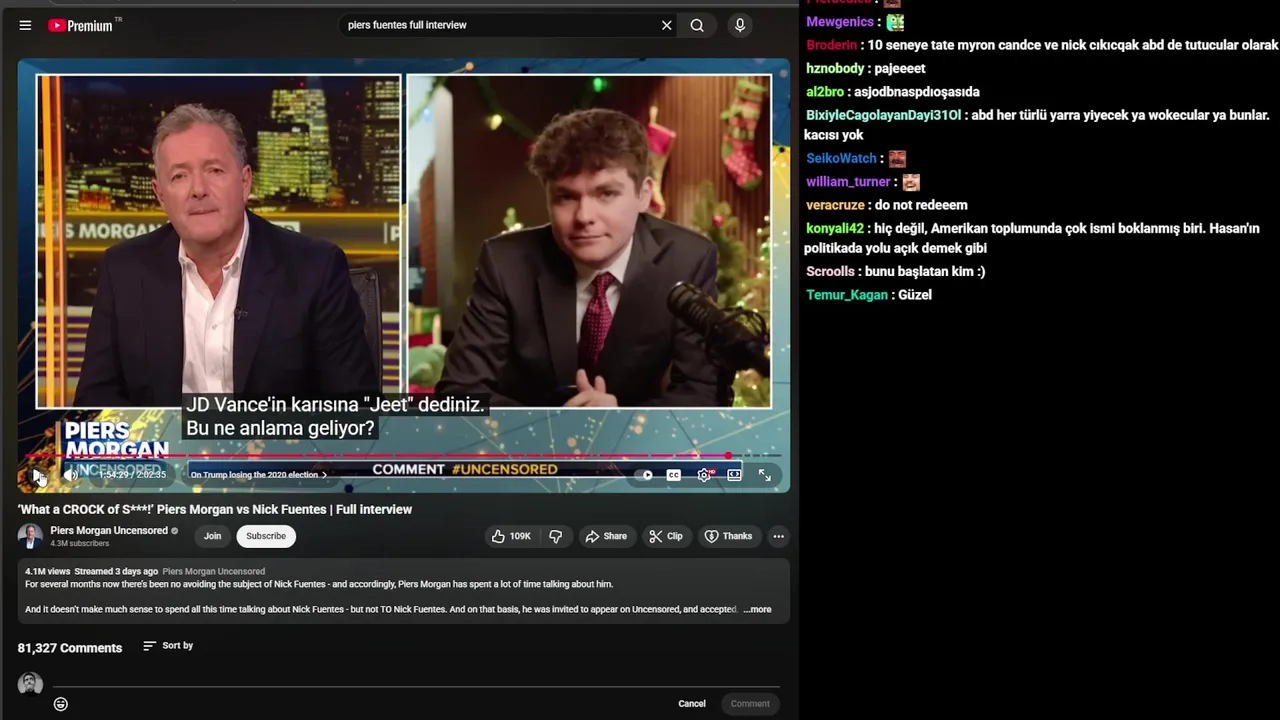Open chapter 'On Trump losing the 2020 election'

click(258, 475)
